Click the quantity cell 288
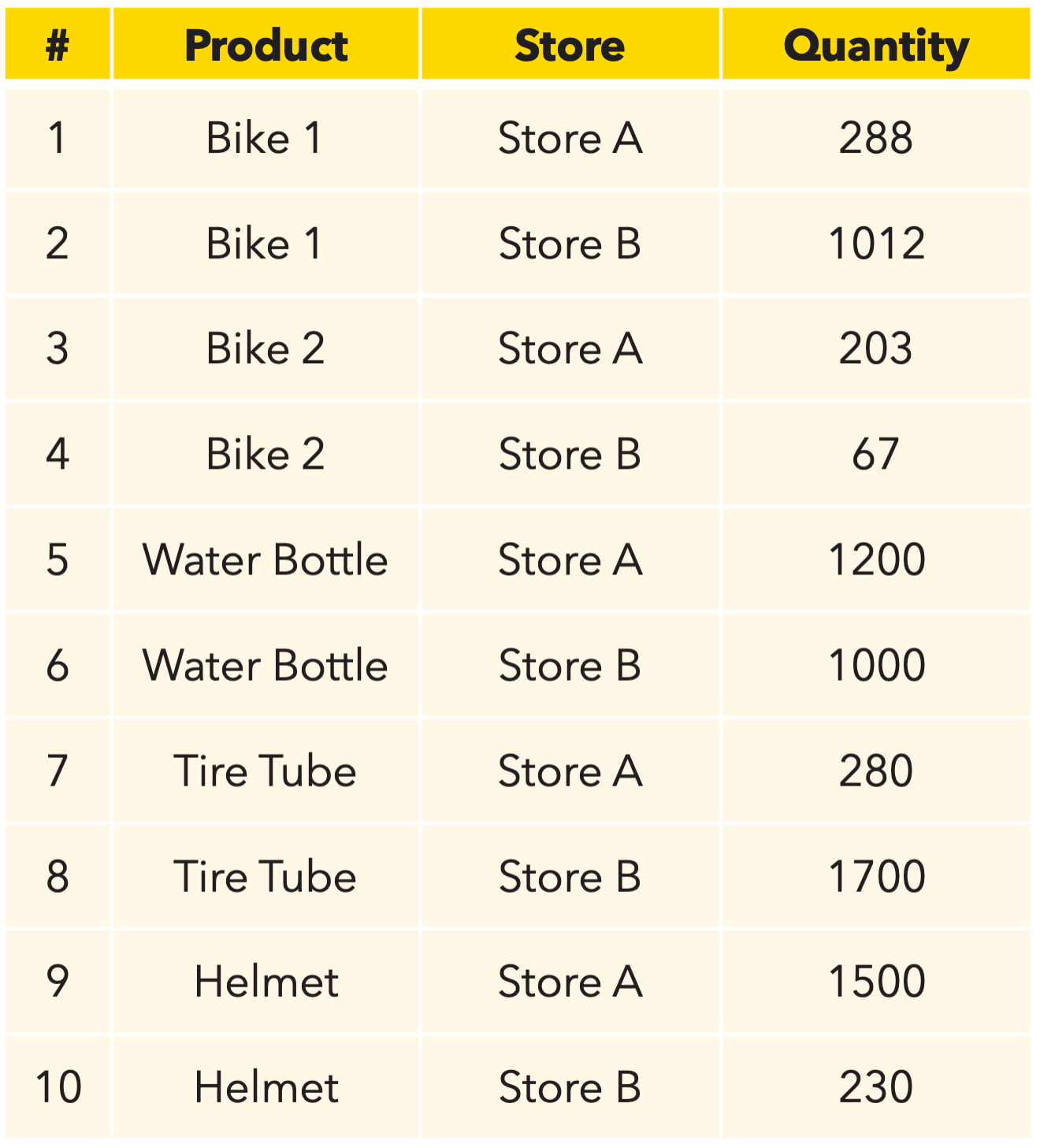Screen dimensions: 1040x1148 pos(875,139)
